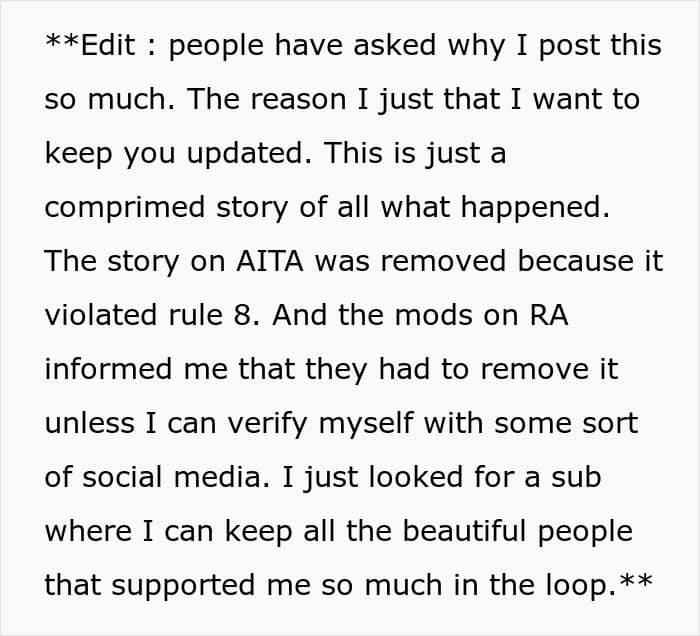Image resolution: width=700 pixels, height=636 pixels.
Task: Click the word "supported" in last line
Action: (183, 586)
